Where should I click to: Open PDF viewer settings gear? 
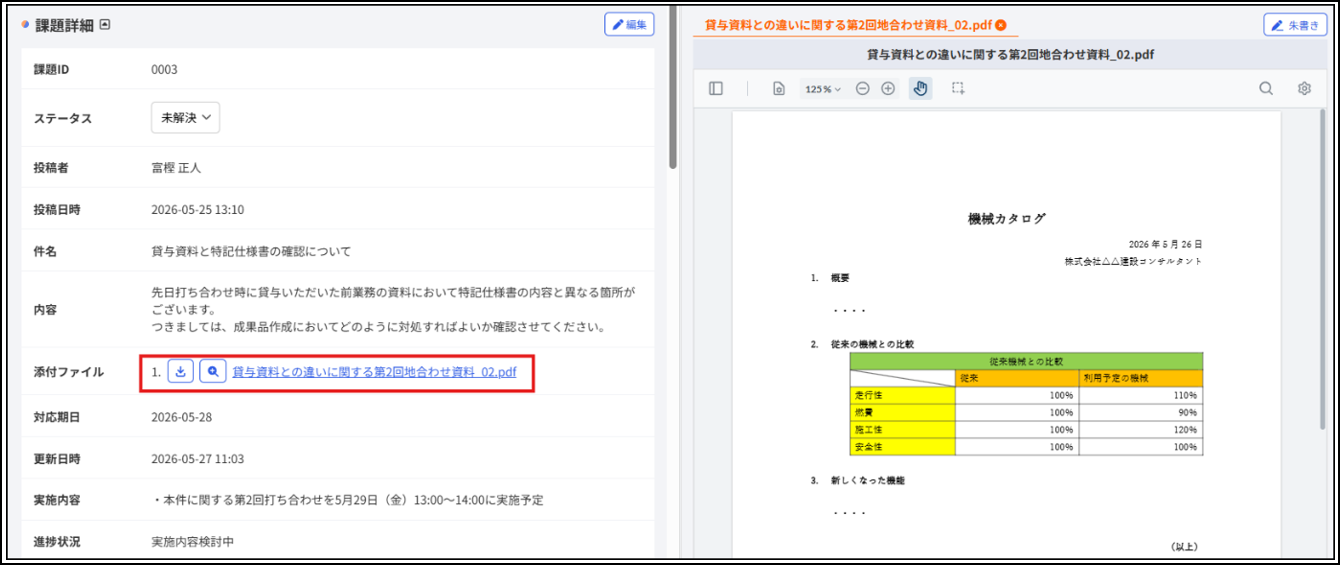click(1304, 88)
